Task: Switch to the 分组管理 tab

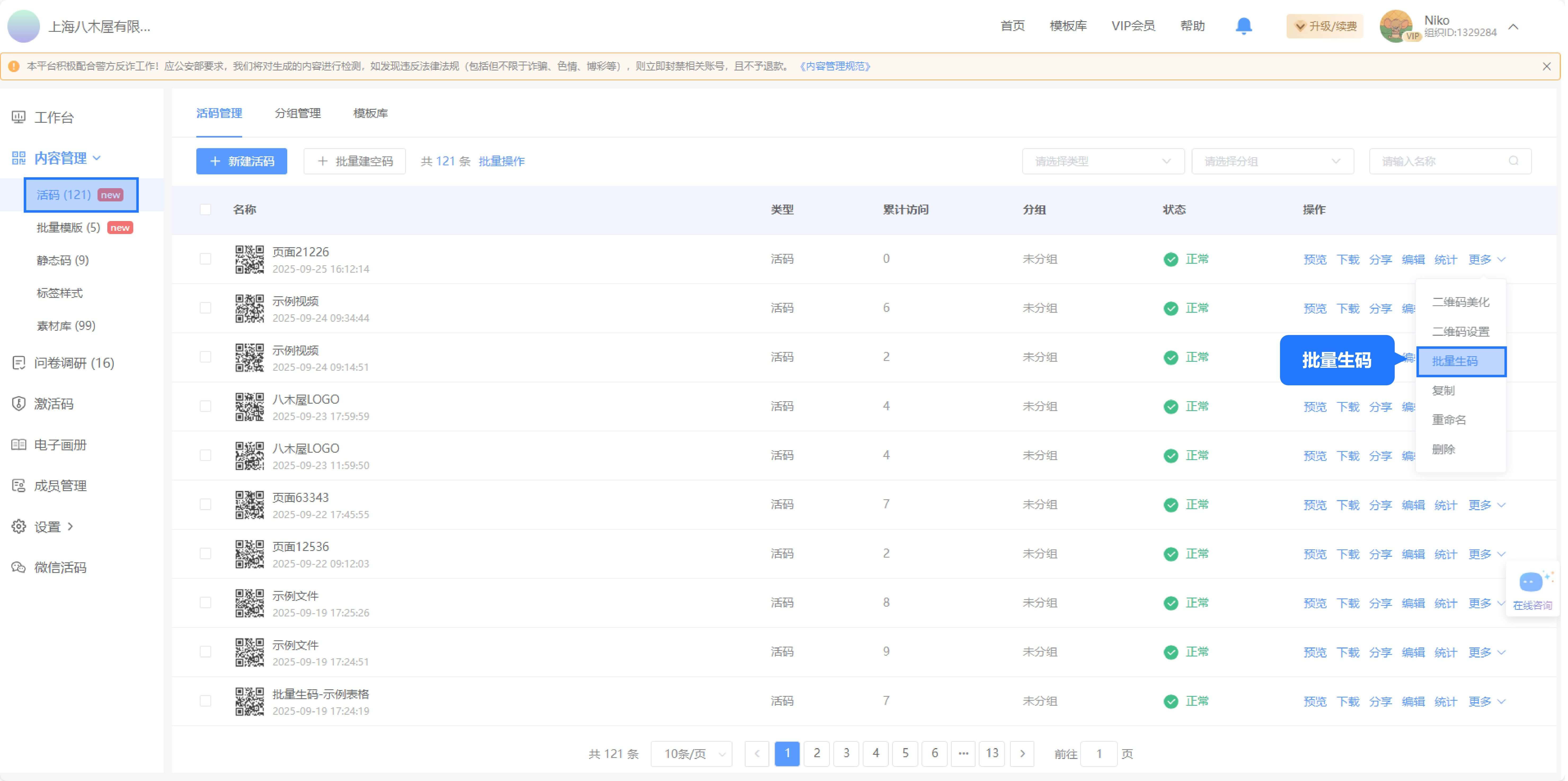Action: point(298,113)
